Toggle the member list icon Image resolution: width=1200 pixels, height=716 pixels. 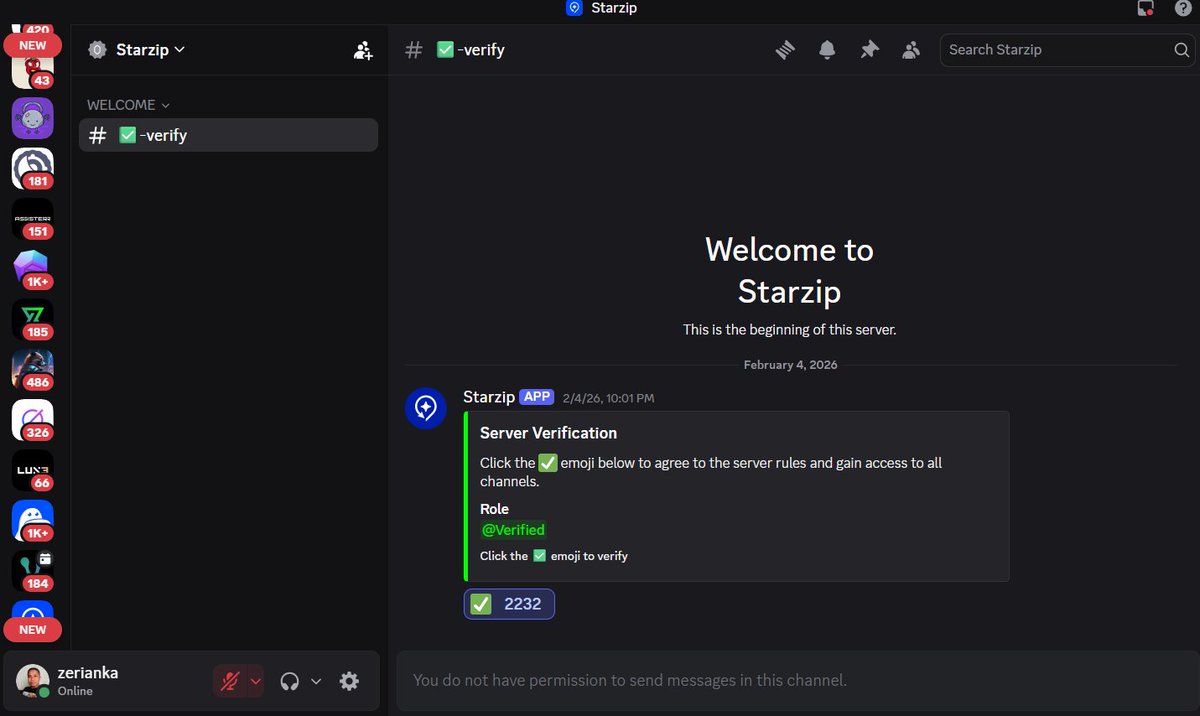911,50
